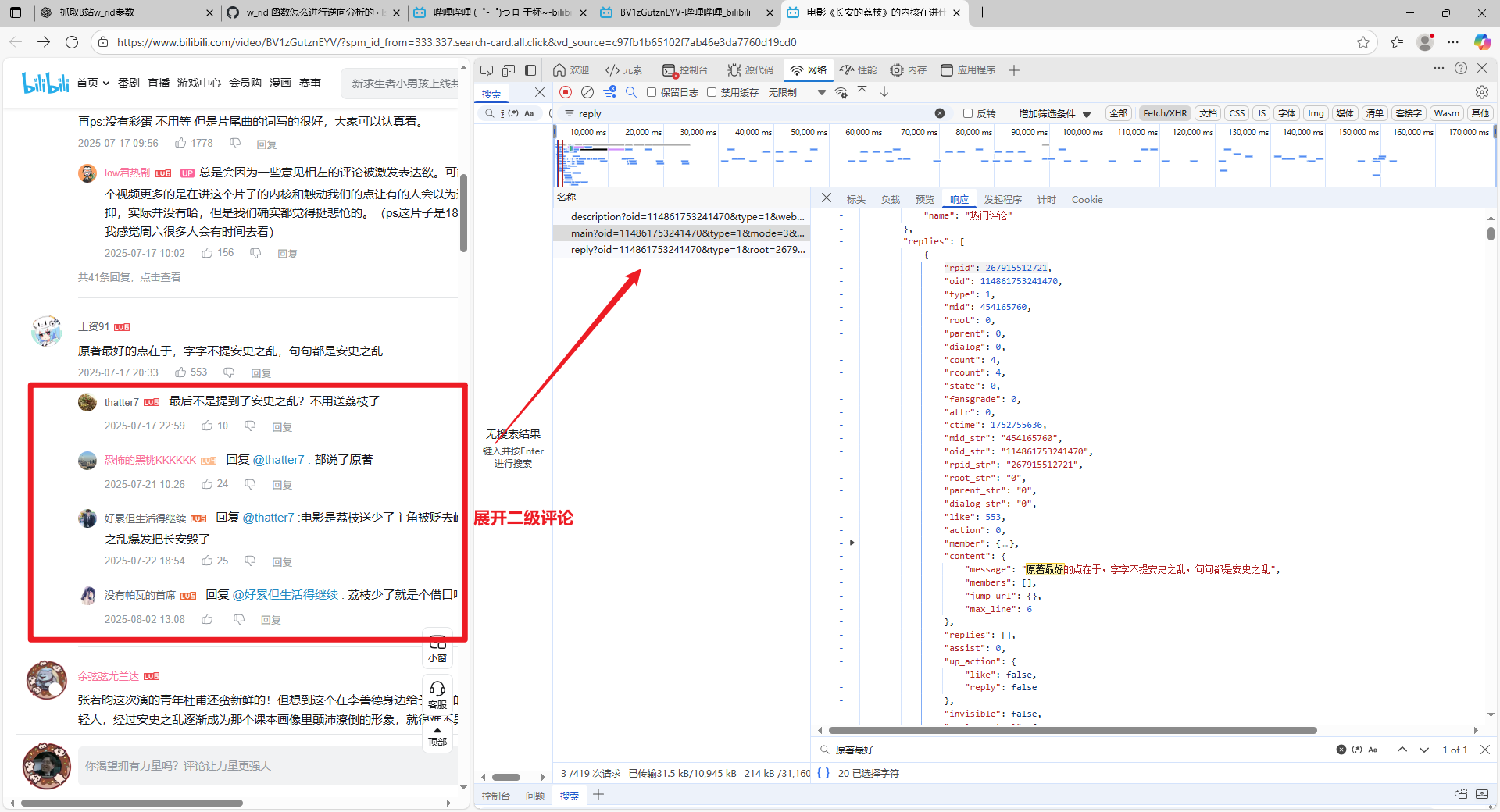Clear the 'reply' filter text
1500x812 pixels.
tap(940, 113)
